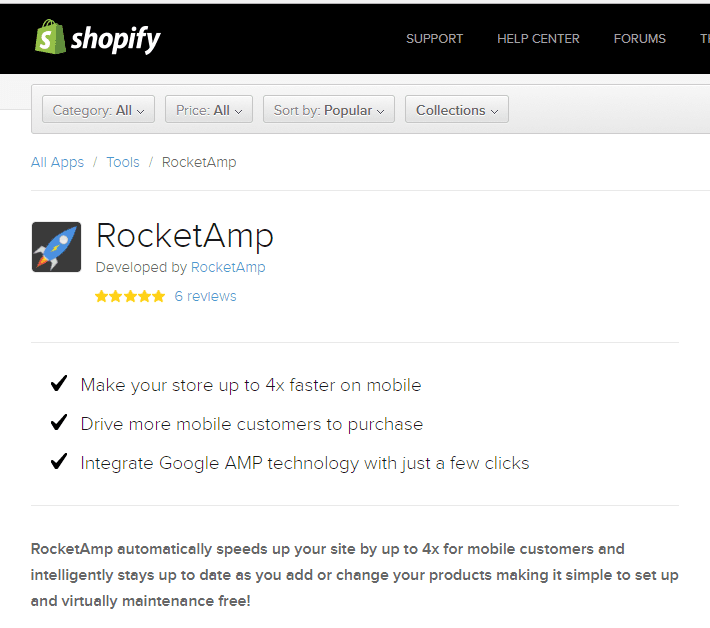The width and height of the screenshot is (710, 628).
Task: Expand the Collections dropdown menu
Action: coord(456,110)
